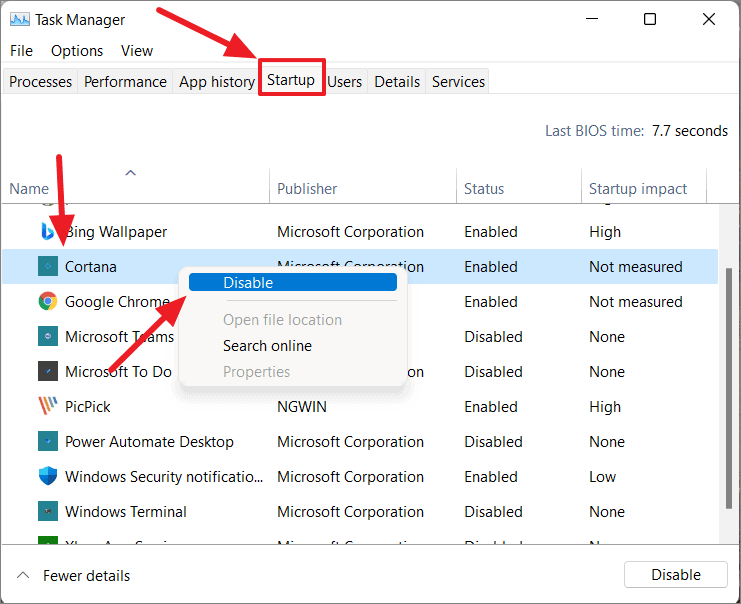Open the Options menu
Screen dimensions: 741x604
tap(77, 51)
